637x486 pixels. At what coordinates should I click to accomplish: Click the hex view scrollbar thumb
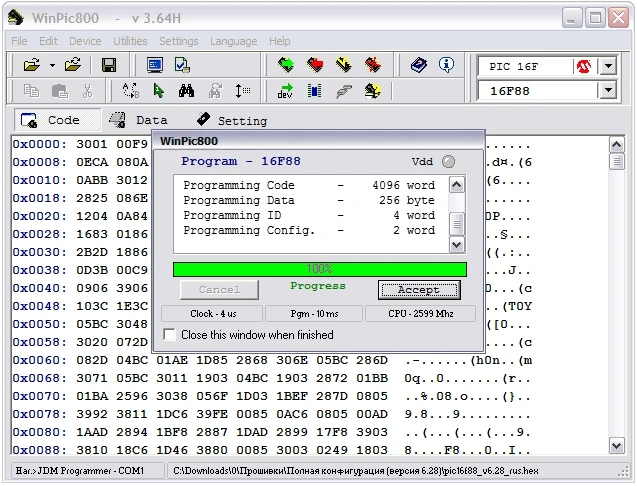(616, 161)
